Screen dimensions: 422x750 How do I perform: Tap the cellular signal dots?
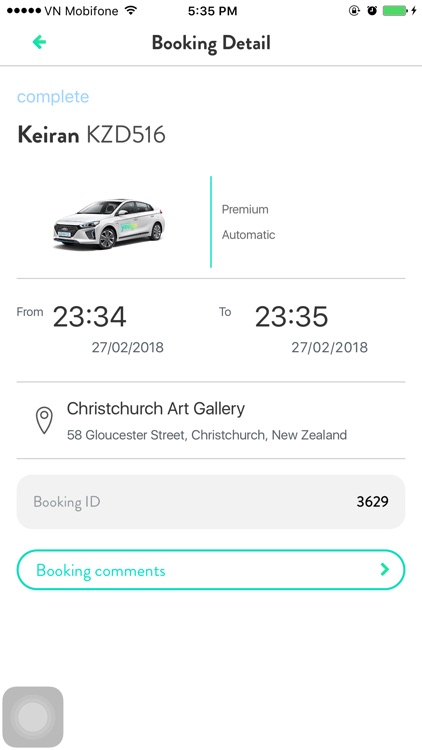click(24, 11)
